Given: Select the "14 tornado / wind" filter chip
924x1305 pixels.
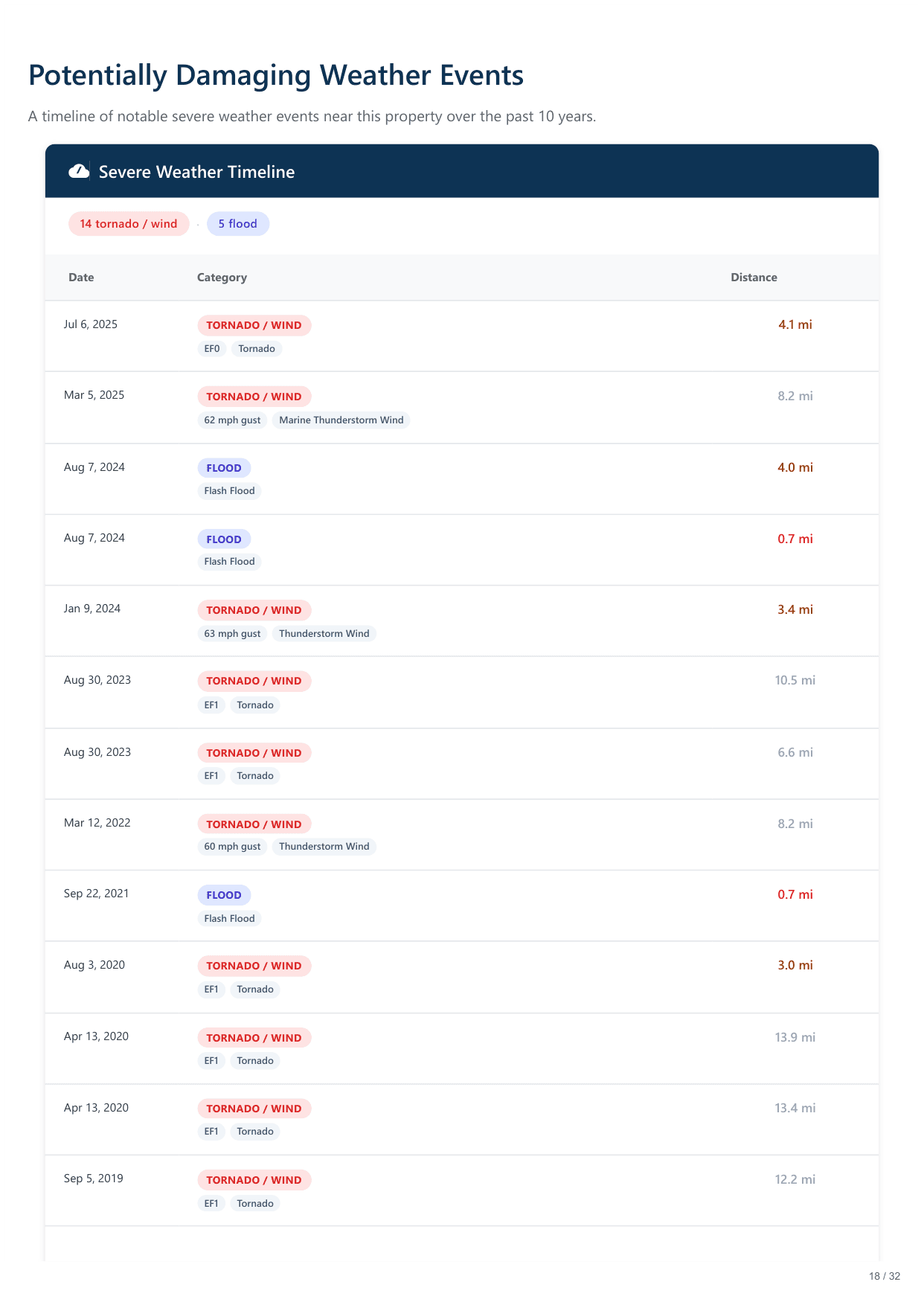Looking at the screenshot, I should [x=129, y=224].
